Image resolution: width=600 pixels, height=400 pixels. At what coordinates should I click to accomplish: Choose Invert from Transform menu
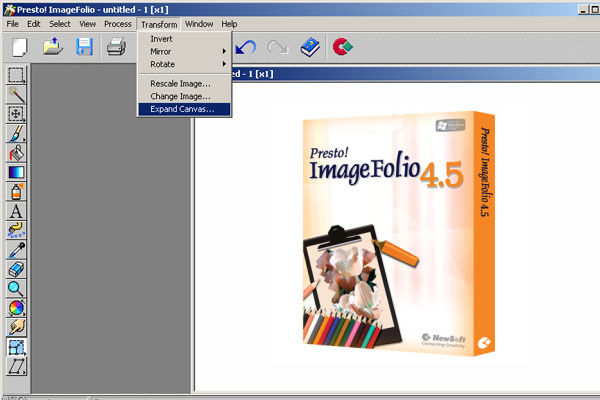coord(184,39)
